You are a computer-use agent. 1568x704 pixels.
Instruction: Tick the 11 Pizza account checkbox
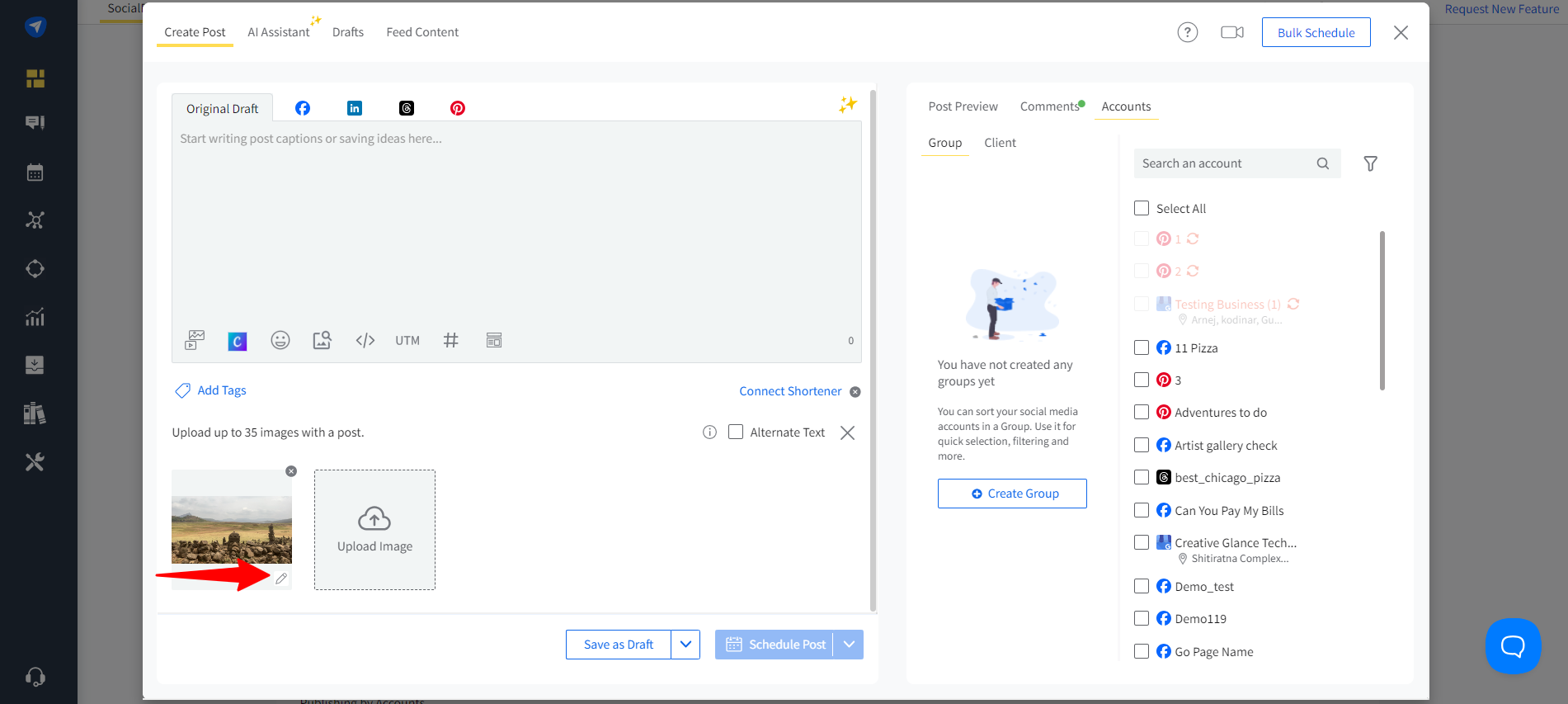tap(1142, 347)
